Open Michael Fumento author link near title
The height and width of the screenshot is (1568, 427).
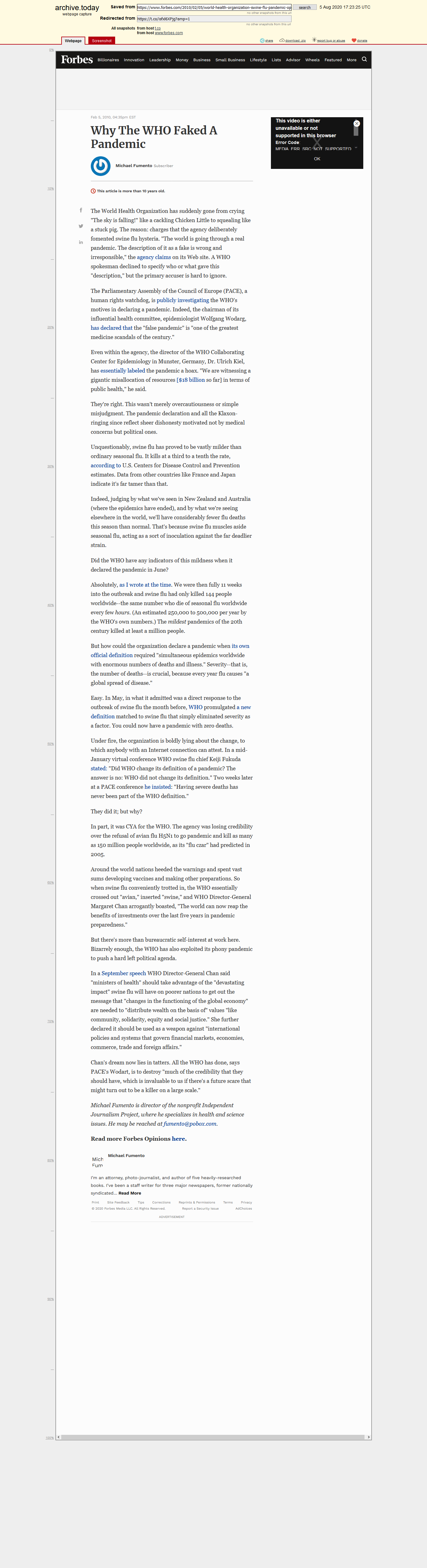point(134,166)
